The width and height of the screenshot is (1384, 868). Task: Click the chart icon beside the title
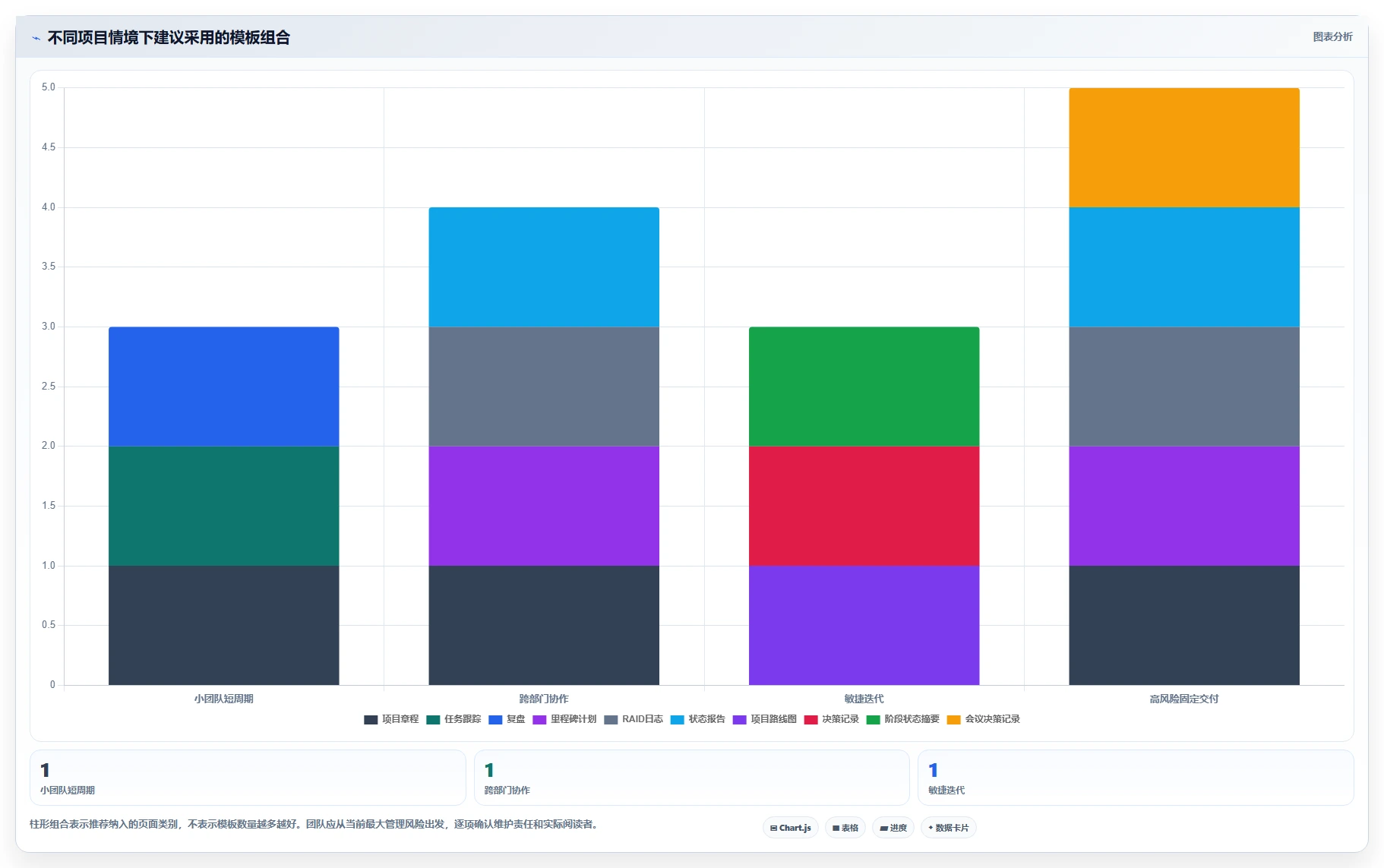click(36, 38)
